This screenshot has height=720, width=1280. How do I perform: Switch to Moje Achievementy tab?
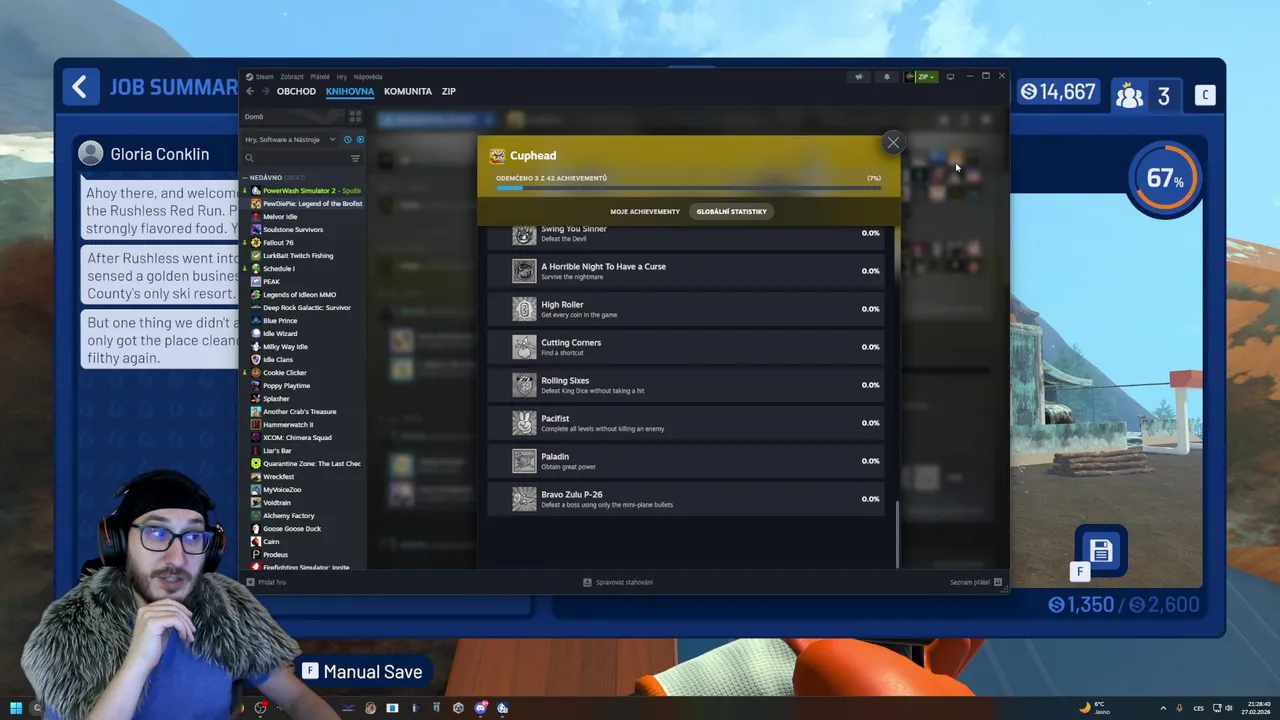tap(645, 212)
